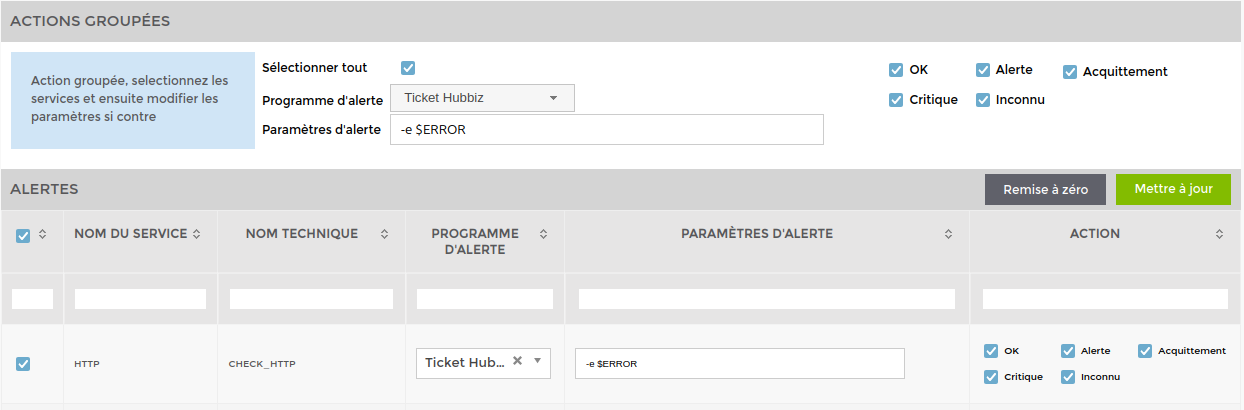Image resolution: width=1244 pixels, height=410 pixels.
Task: Sort by Paramètres d'alerte column arrows
Action: [949, 234]
